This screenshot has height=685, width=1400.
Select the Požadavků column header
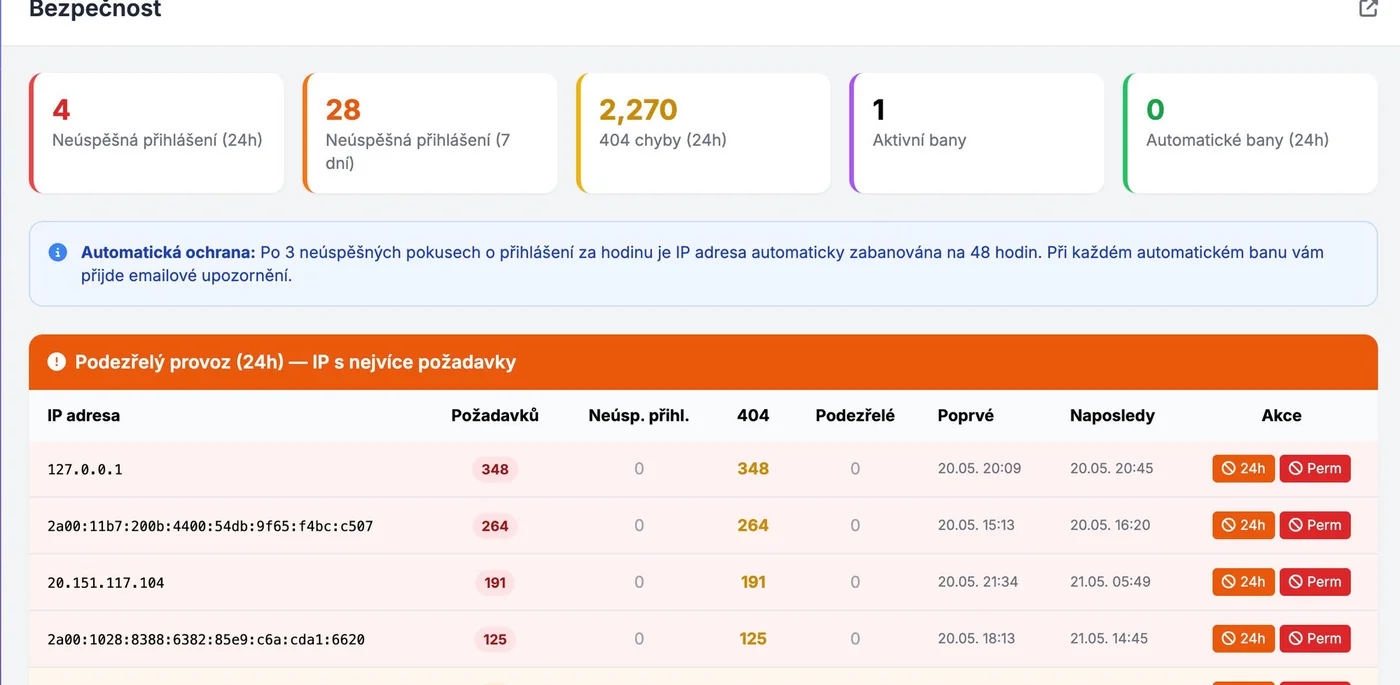[x=495, y=415]
